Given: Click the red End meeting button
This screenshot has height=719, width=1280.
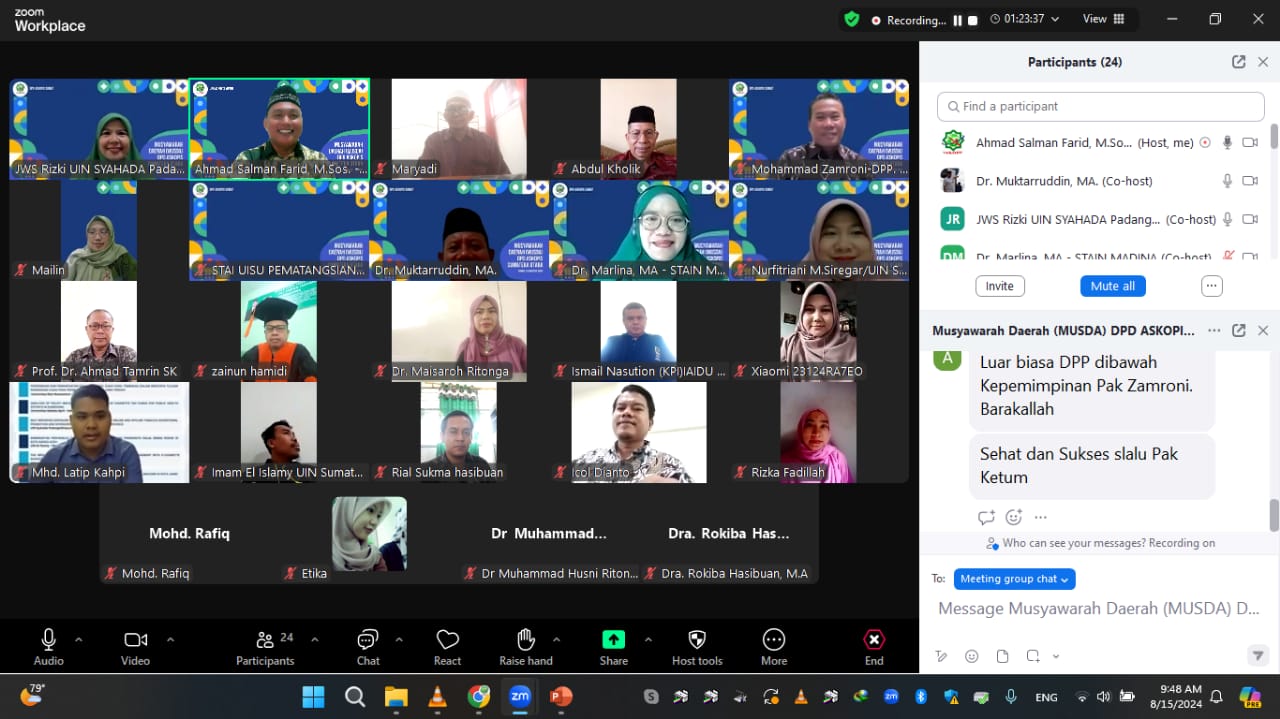Looking at the screenshot, I should click(874, 647).
